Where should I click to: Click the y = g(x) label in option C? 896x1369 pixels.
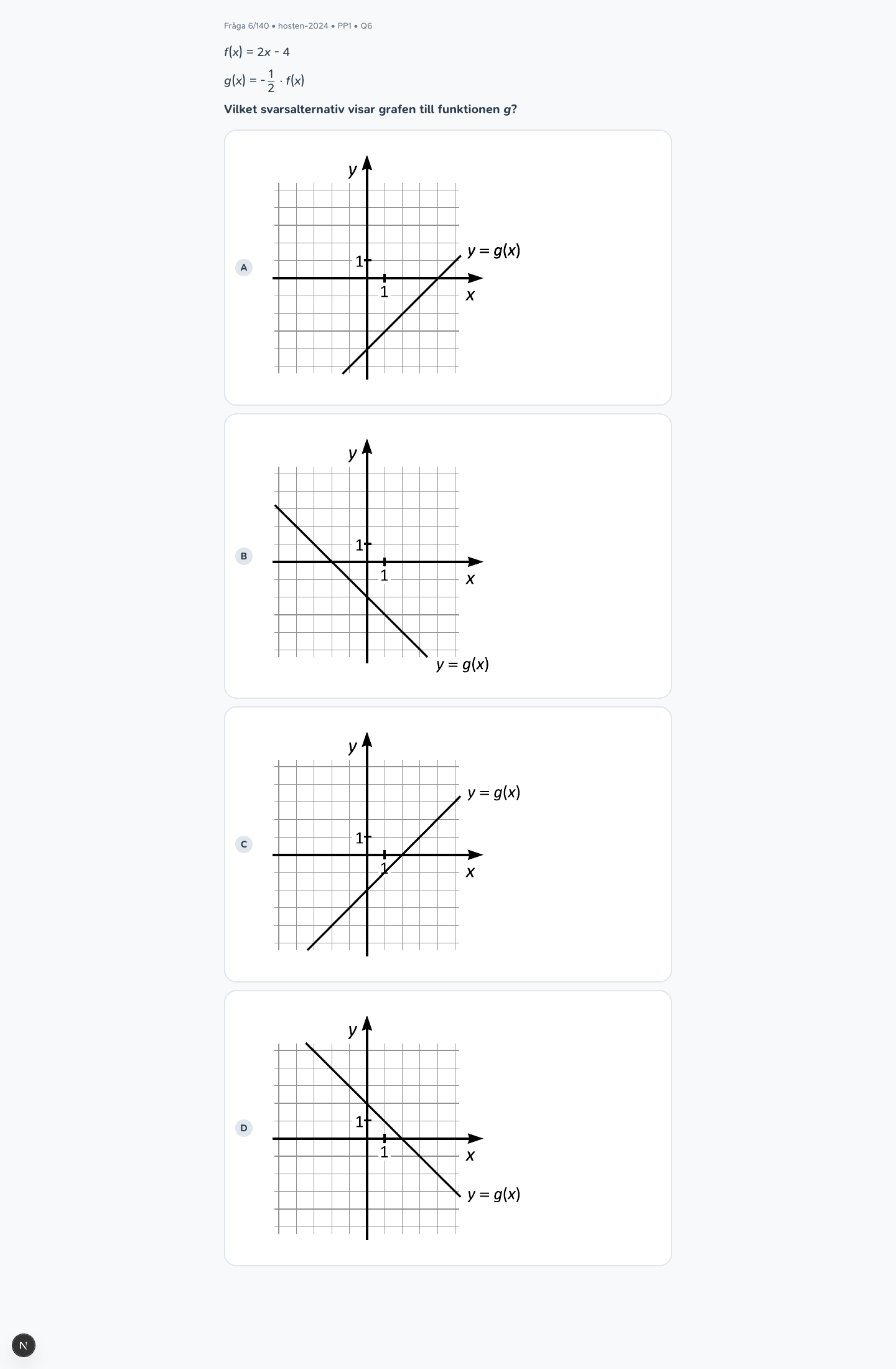494,793
